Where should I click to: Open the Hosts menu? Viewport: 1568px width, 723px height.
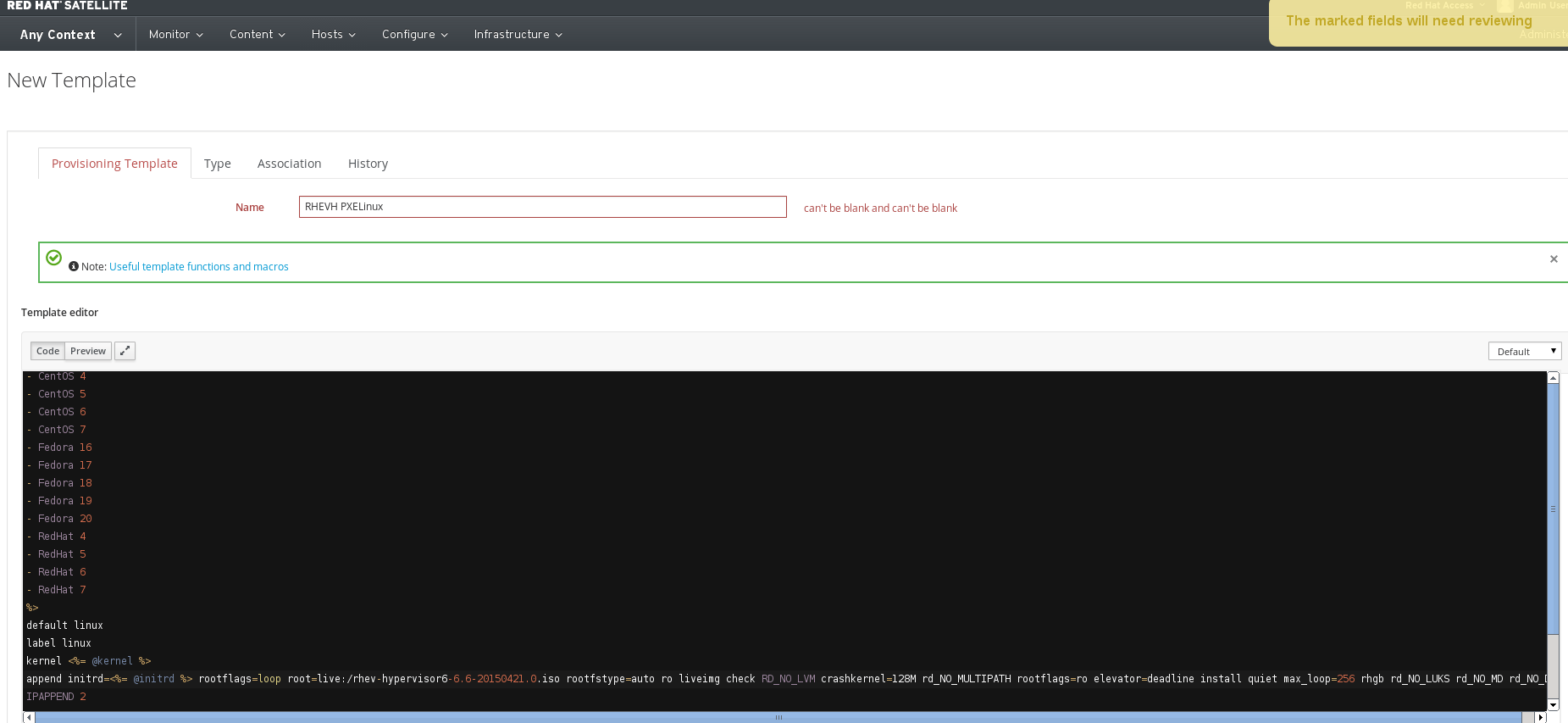pos(333,35)
